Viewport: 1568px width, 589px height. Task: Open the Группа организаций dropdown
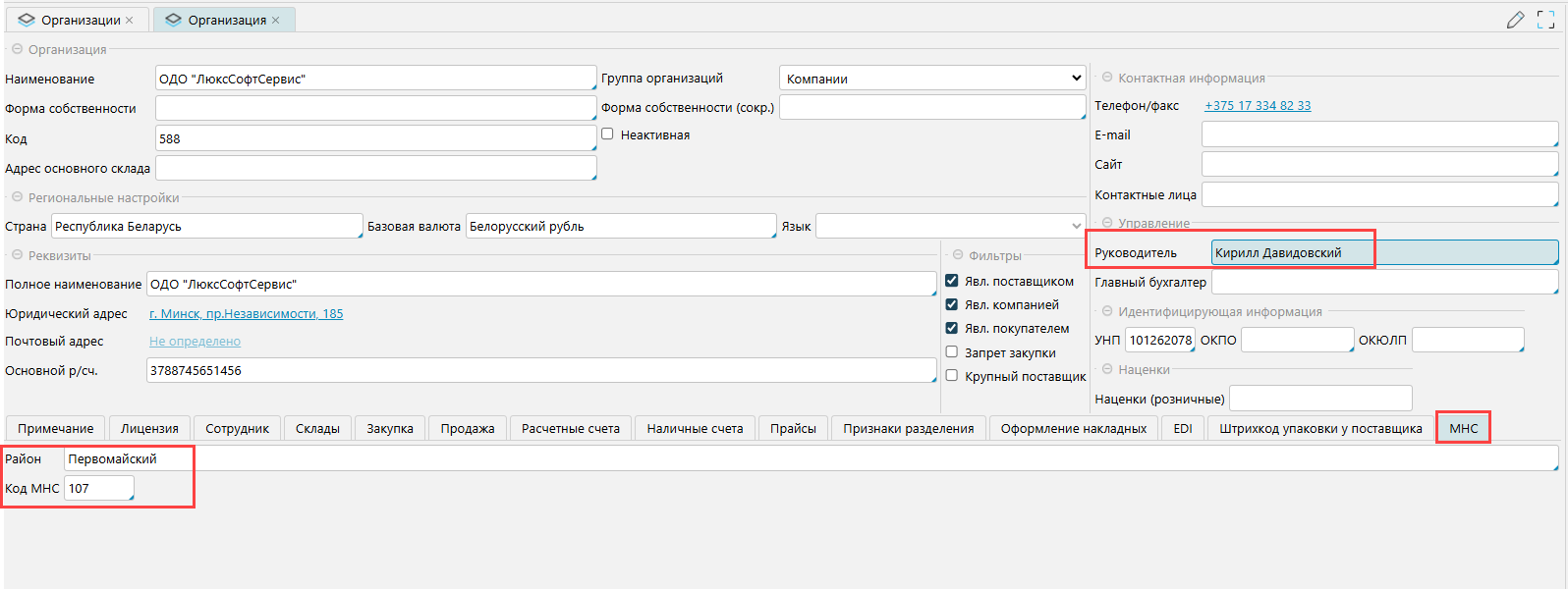tap(931, 79)
